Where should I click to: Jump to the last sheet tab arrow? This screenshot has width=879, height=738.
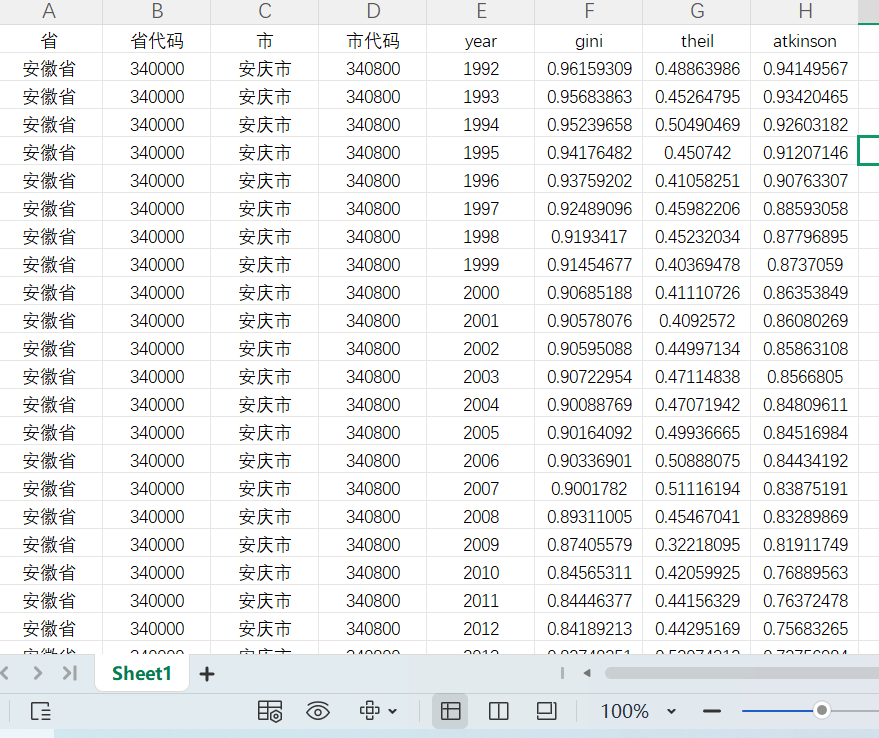point(69,673)
